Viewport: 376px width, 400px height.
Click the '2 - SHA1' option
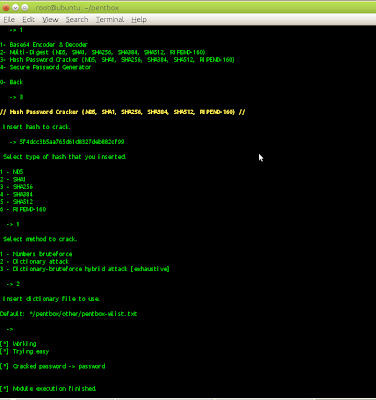[x=13, y=179]
